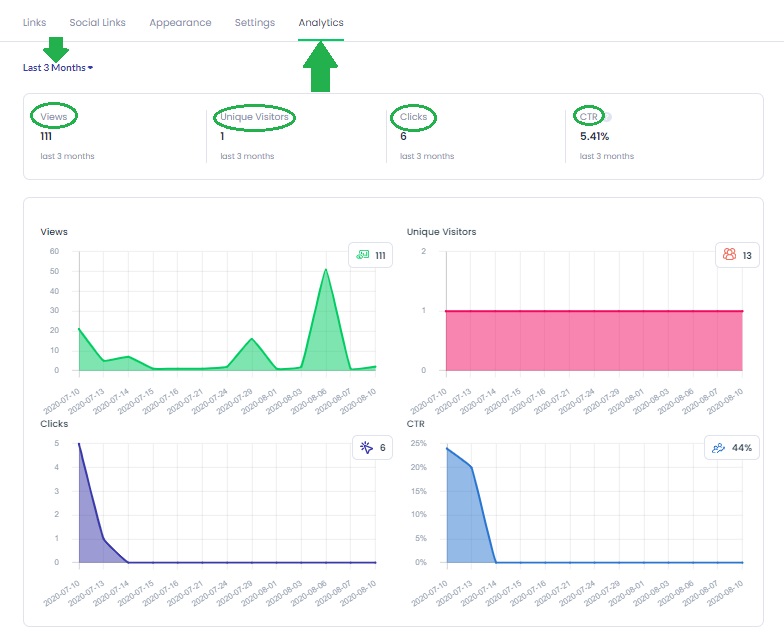The height and width of the screenshot is (633, 784).
Task: Click the CTR info tooltip icon
Action: [608, 117]
